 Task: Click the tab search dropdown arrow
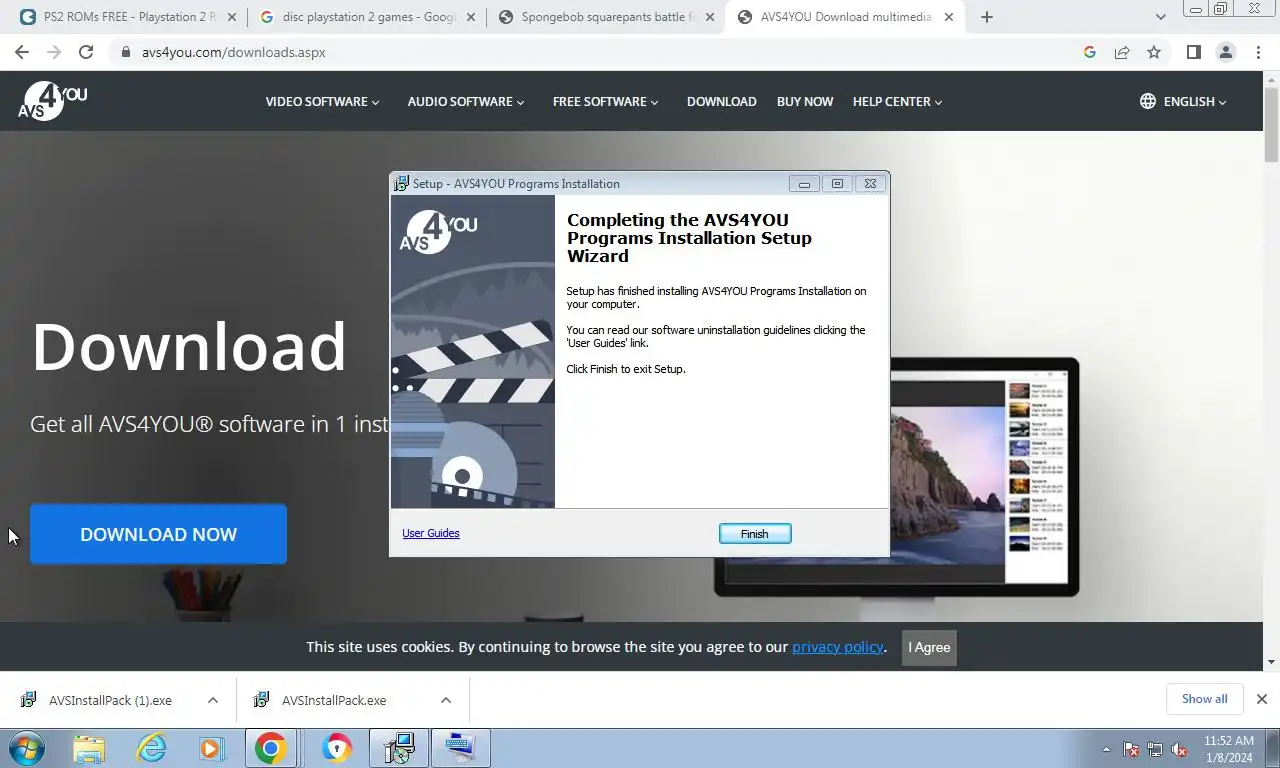coord(1160,17)
